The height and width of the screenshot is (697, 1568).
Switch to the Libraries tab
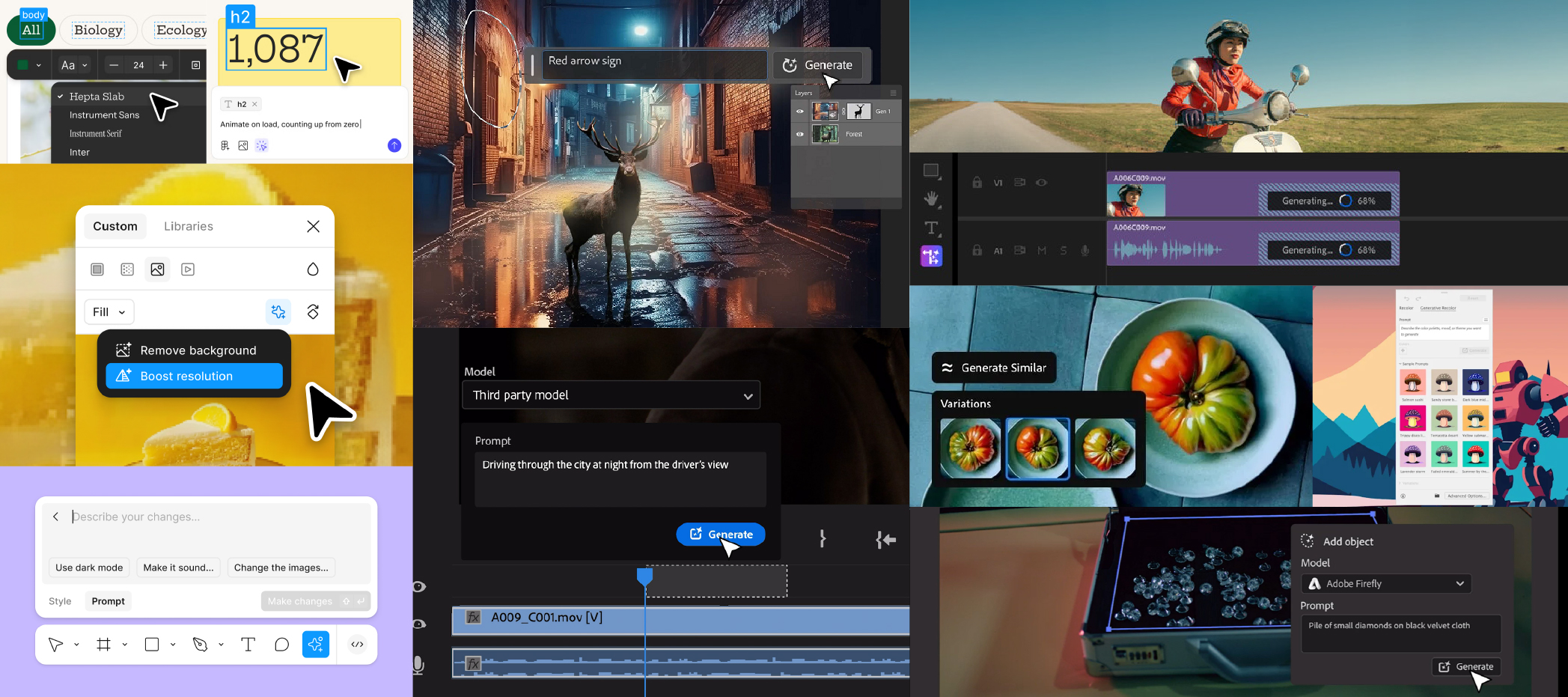[188, 226]
